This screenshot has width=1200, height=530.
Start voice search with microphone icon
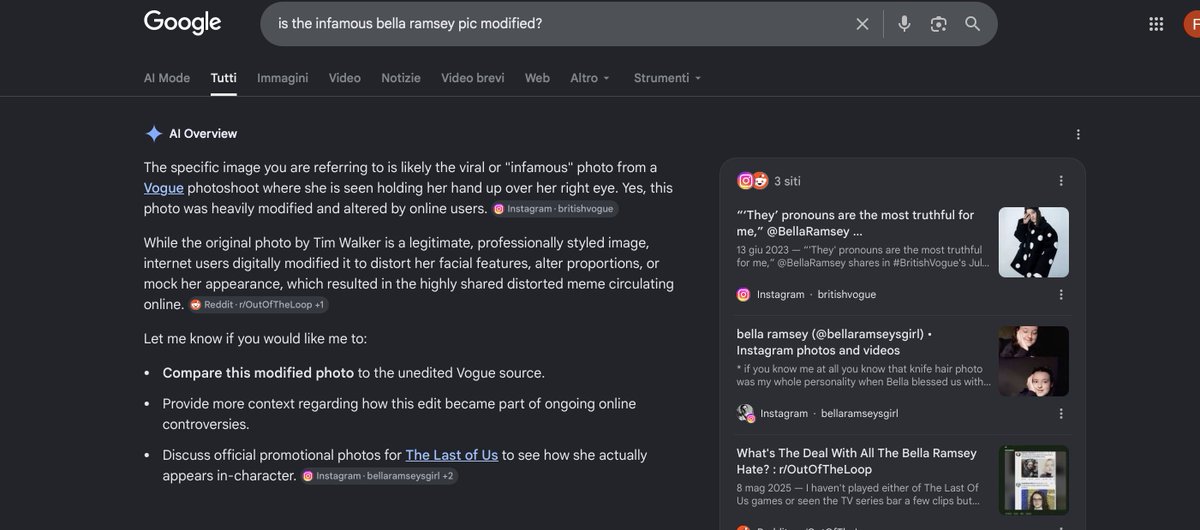pyautogui.click(x=904, y=24)
